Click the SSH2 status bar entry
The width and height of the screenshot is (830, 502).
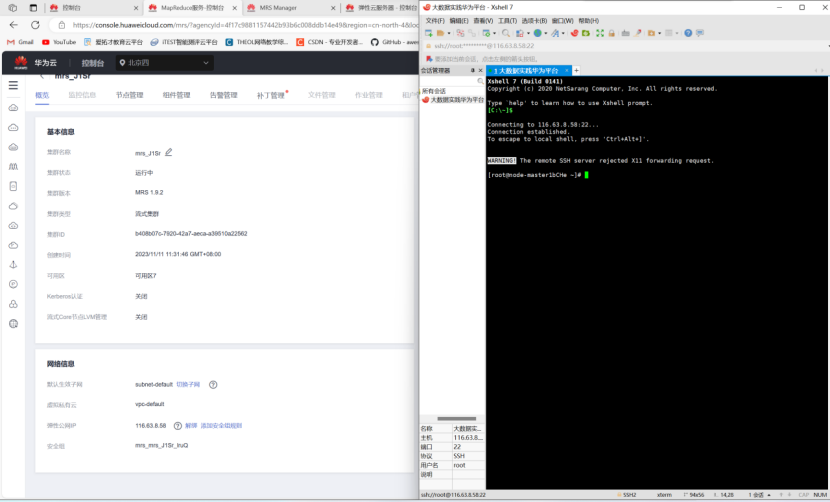(627, 495)
